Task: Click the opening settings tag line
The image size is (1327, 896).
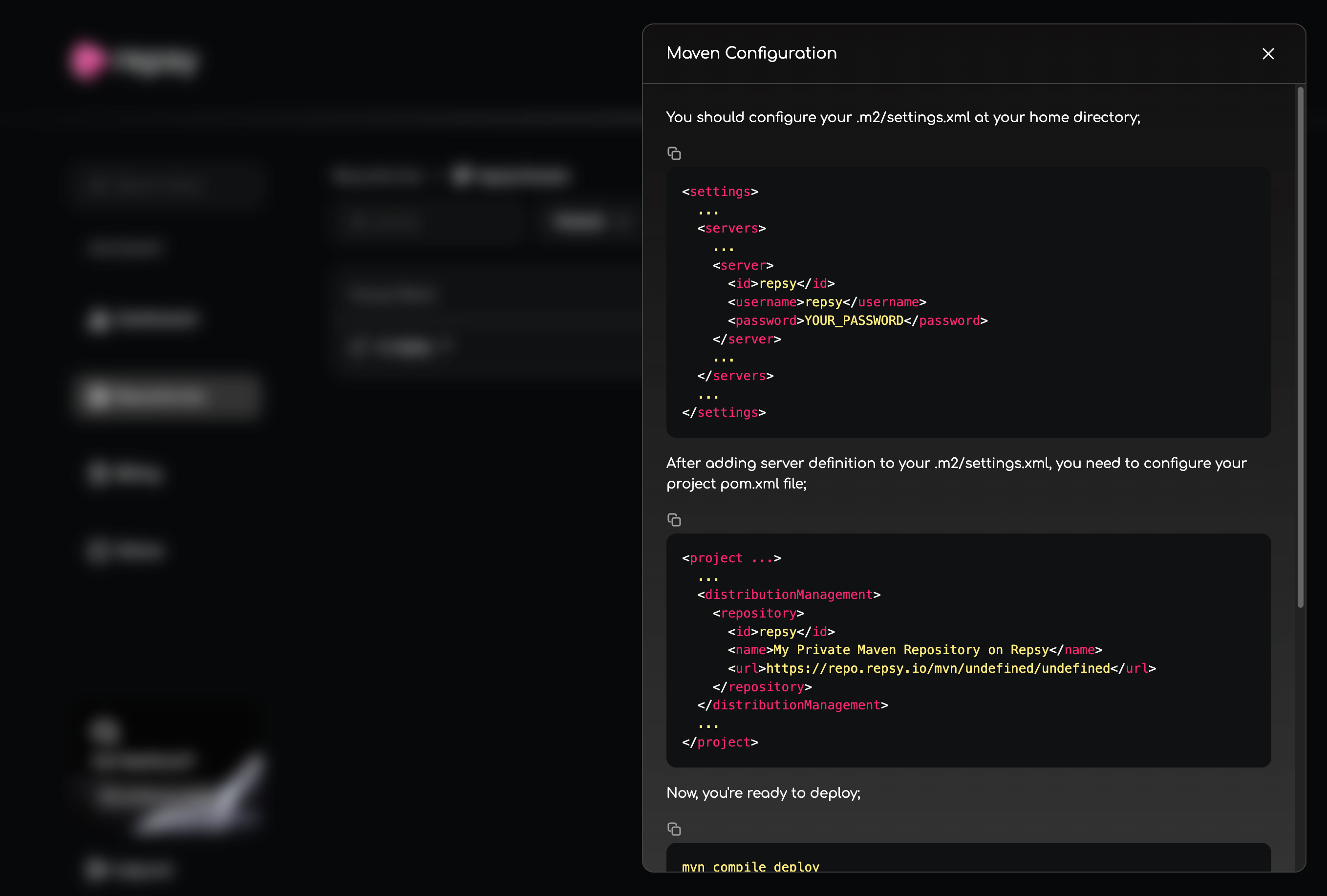Action: [720, 192]
